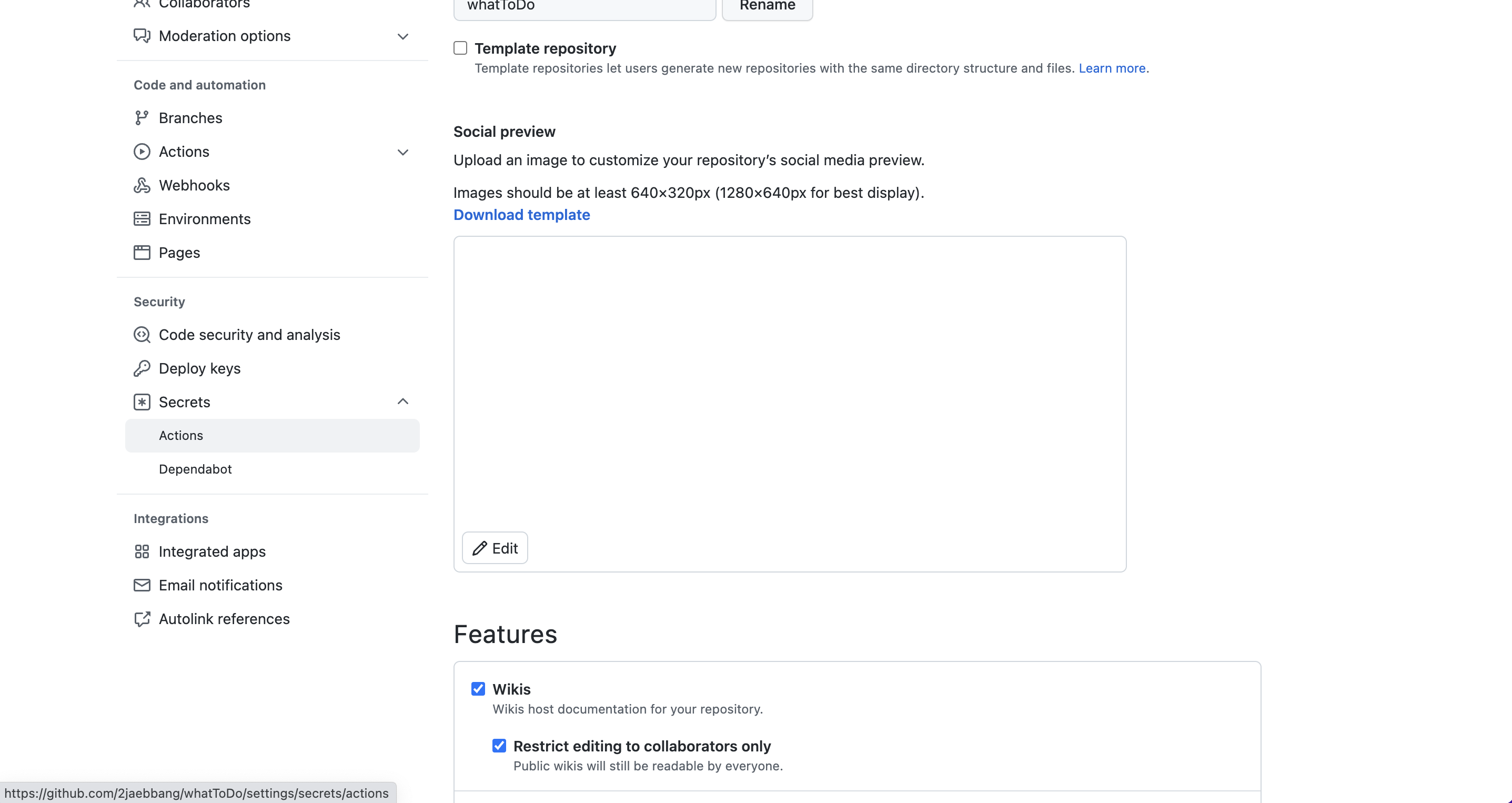Select Actions under Secrets
Viewport: 1512px width, 803px height.
(181, 436)
